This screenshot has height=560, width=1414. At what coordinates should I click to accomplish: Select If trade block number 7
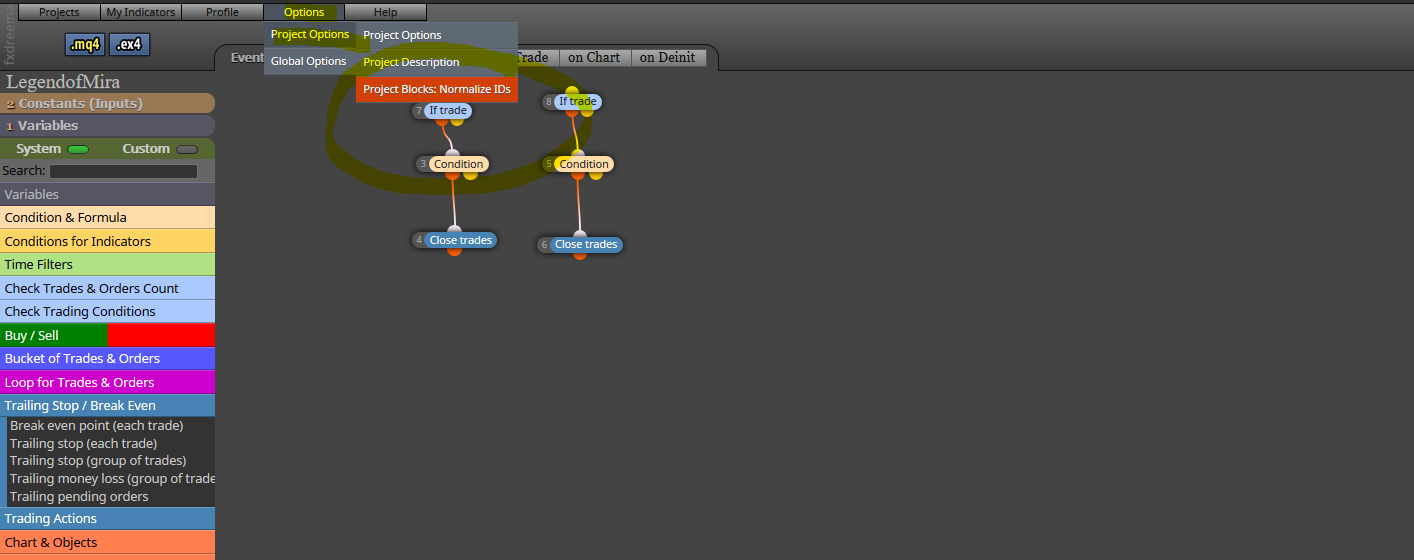tap(448, 110)
